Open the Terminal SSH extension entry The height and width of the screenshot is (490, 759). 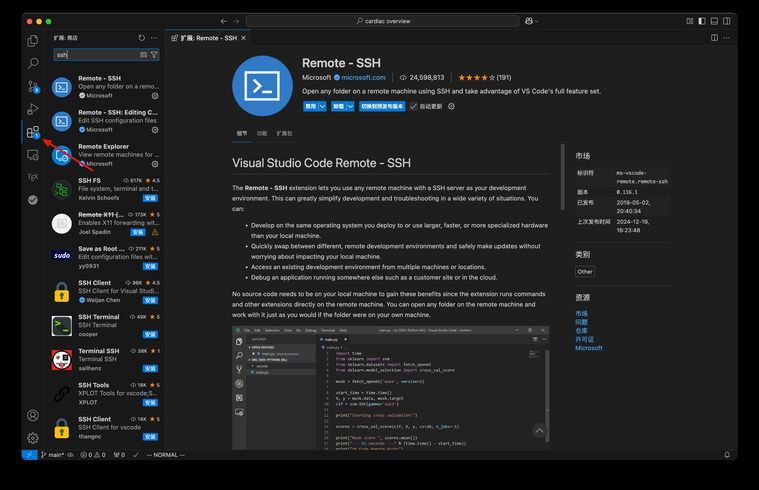tap(106, 360)
